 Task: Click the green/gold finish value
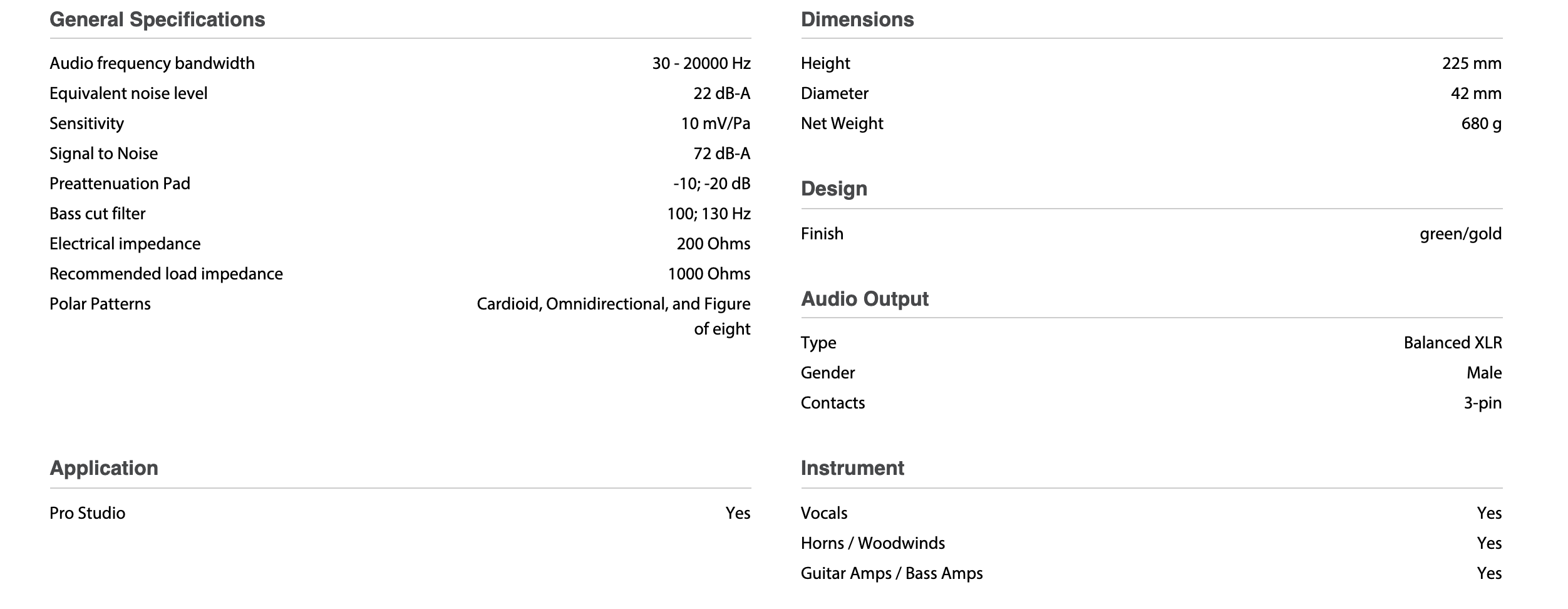tap(1460, 234)
